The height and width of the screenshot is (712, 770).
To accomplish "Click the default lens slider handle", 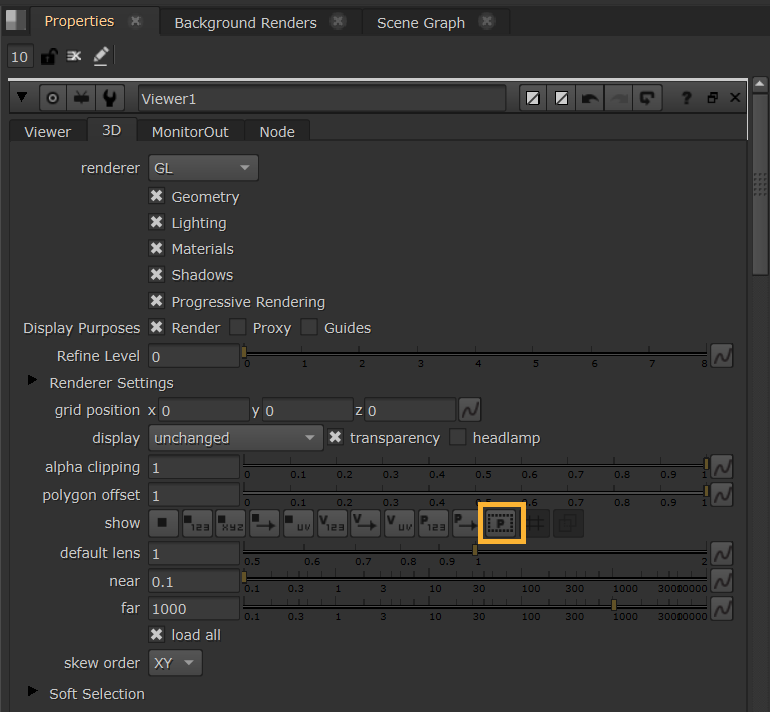I will click(x=475, y=549).
